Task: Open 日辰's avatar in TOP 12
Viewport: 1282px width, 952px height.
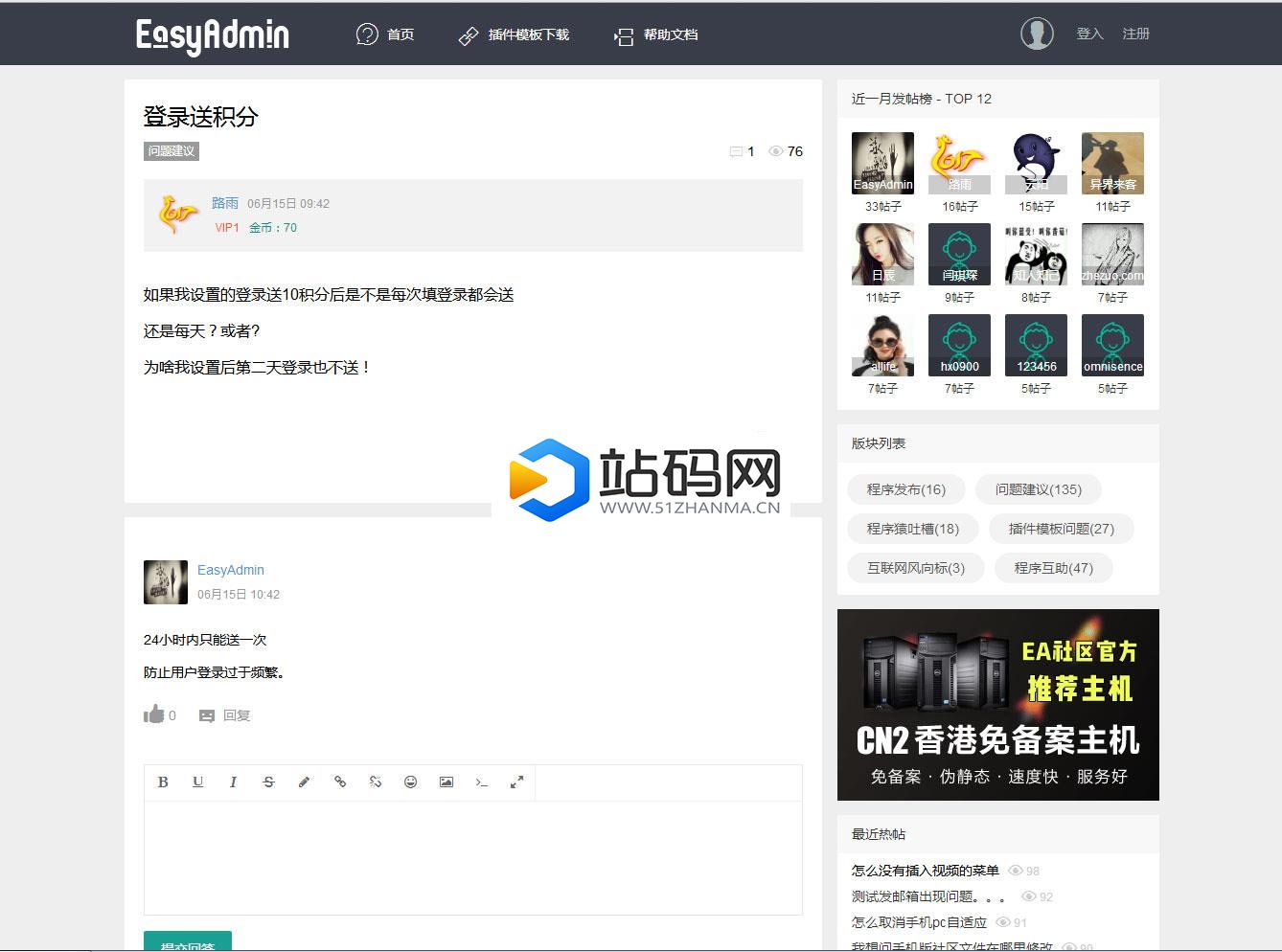Action: 882,254
